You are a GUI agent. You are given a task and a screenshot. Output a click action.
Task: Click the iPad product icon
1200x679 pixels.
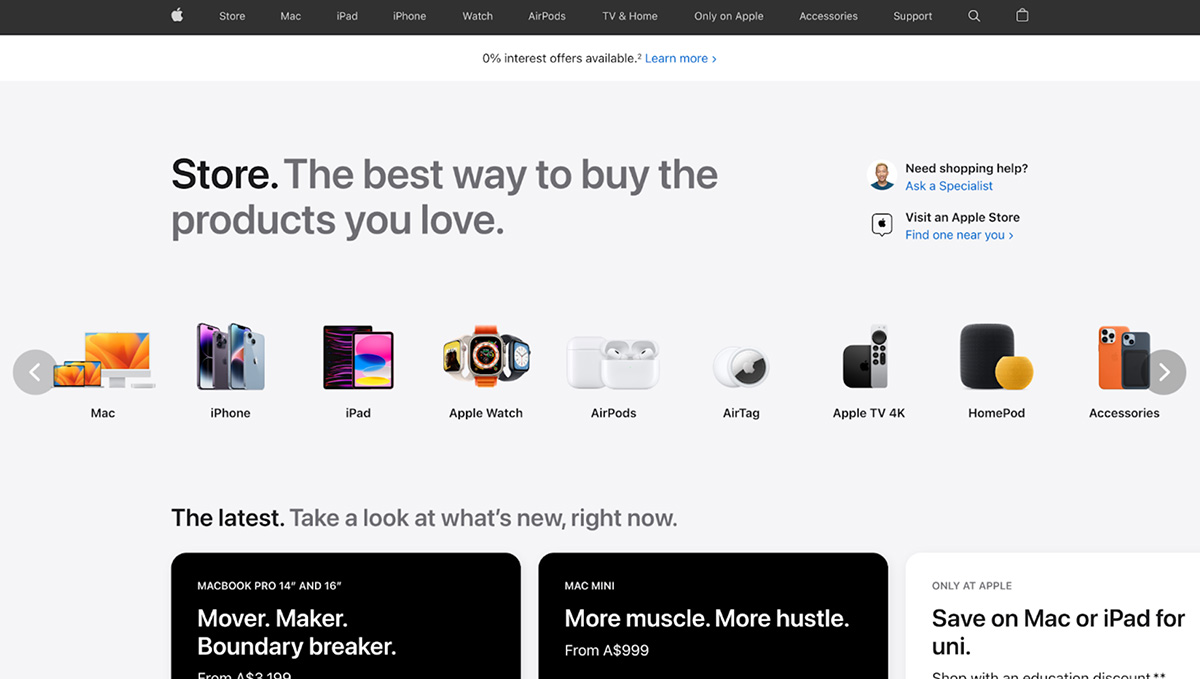[358, 357]
